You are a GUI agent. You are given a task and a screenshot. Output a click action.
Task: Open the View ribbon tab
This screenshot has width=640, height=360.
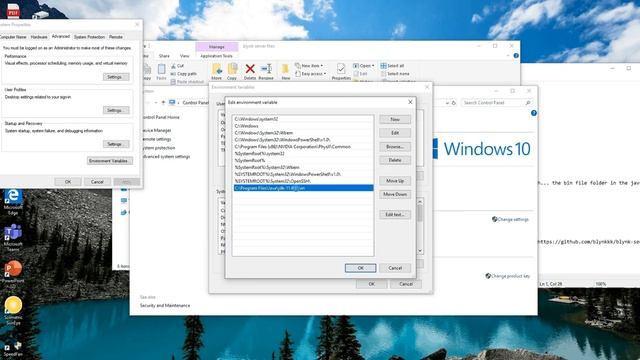pos(184,56)
